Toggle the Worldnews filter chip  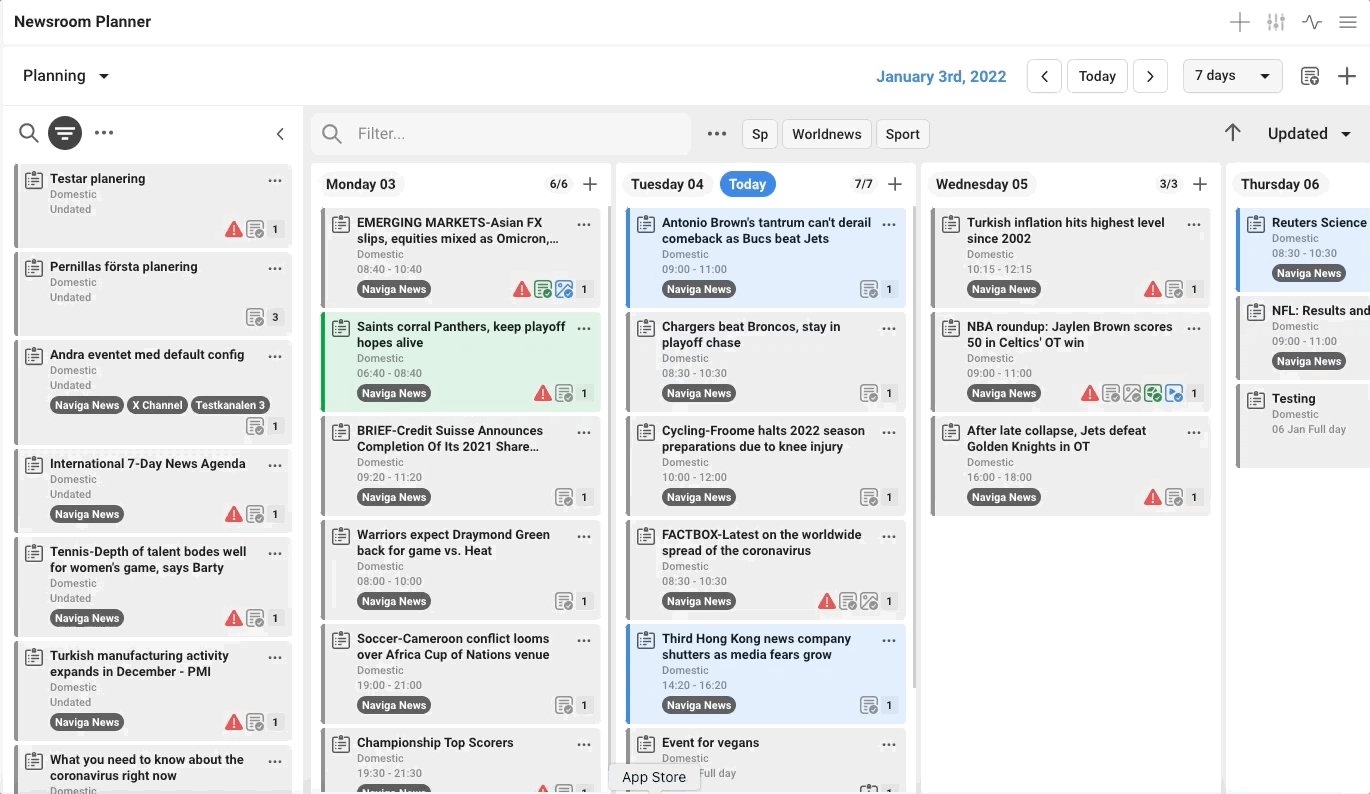pyautogui.click(x=826, y=134)
